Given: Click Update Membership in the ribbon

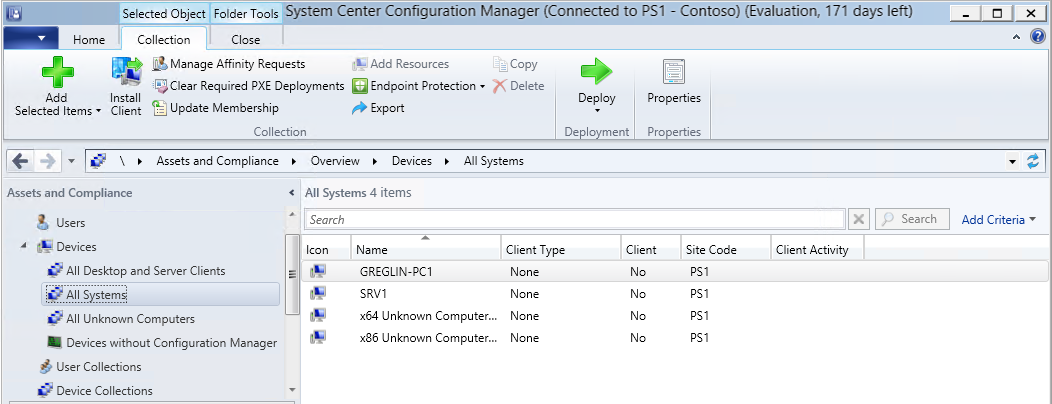Looking at the screenshot, I should [x=215, y=108].
